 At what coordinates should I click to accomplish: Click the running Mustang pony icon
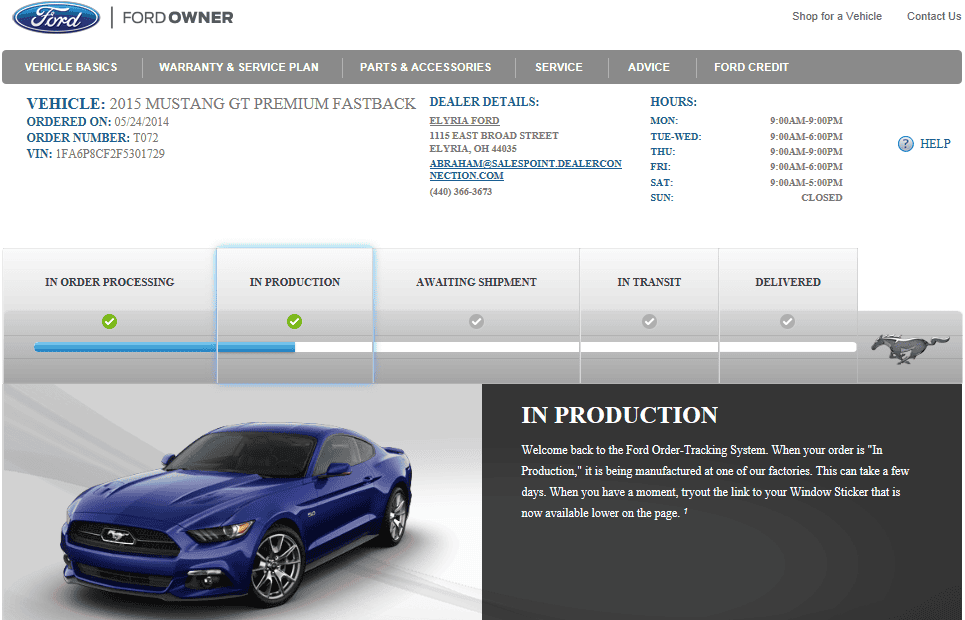(x=910, y=348)
